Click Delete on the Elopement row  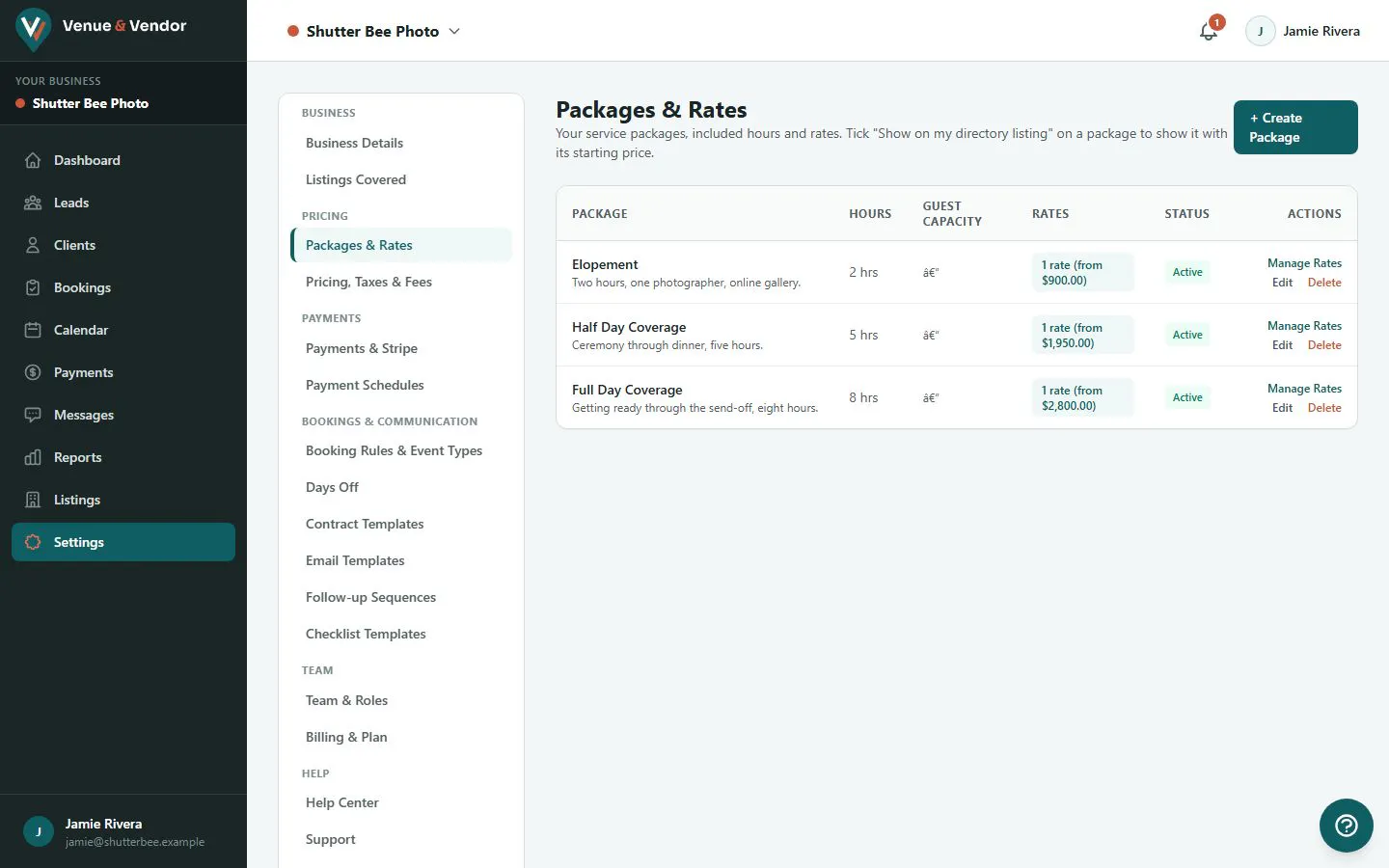1324,283
